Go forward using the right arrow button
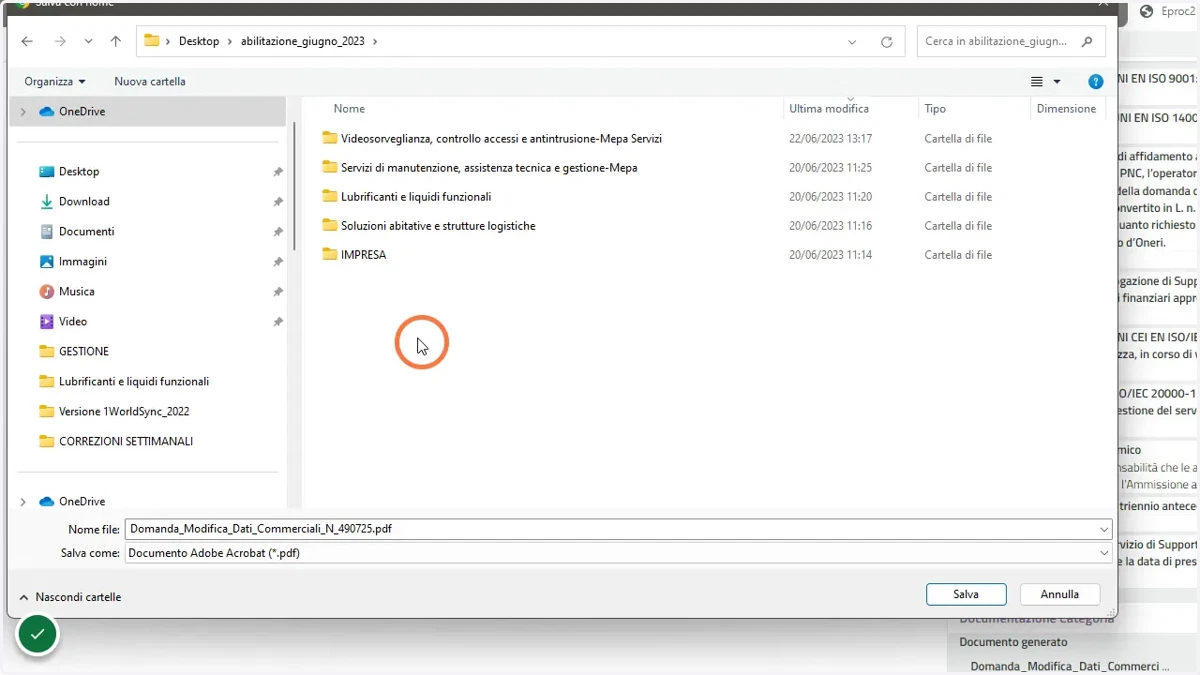The height and width of the screenshot is (675, 1200). point(60,42)
